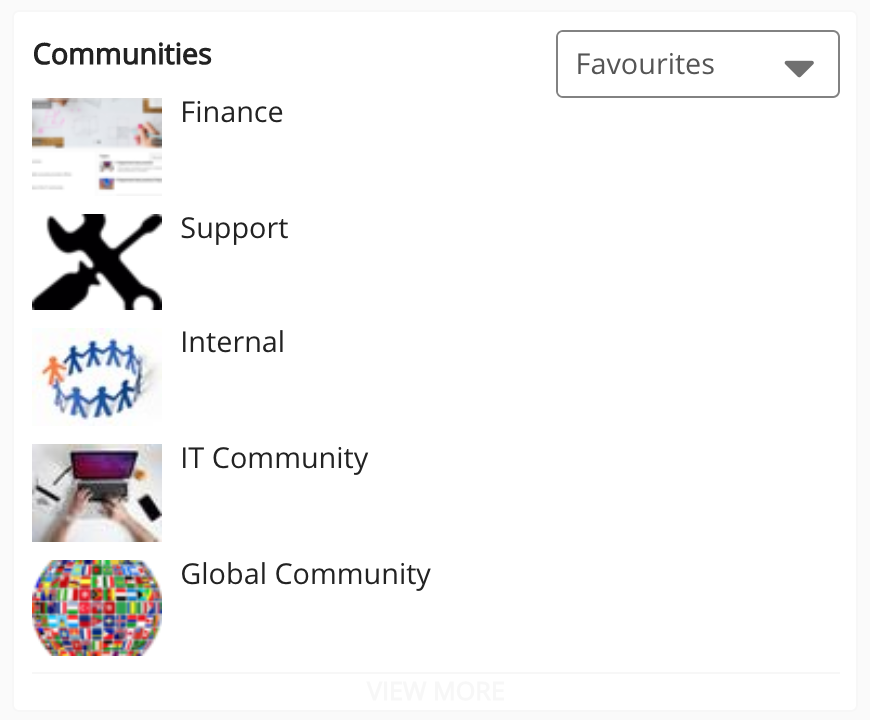The width and height of the screenshot is (870, 720).
Task: Select the Internal community people-circle icon
Action: click(x=96, y=376)
